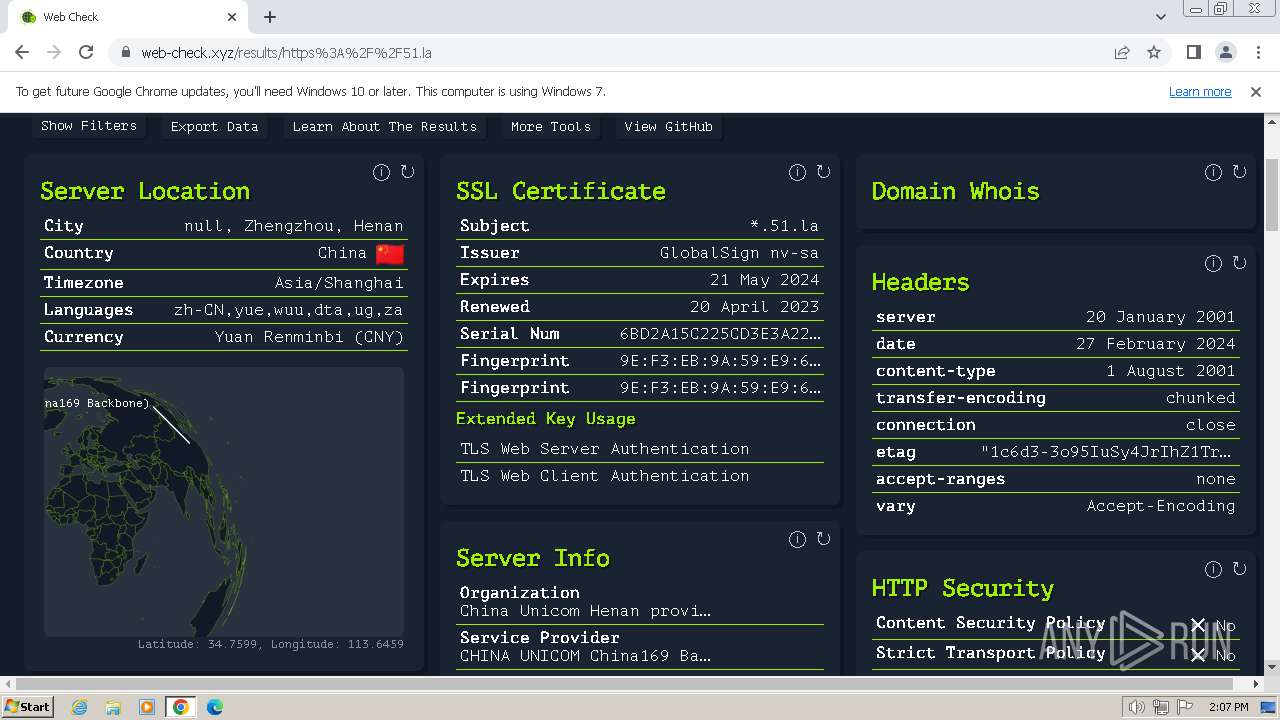Click the vary Accept-Encoding header value
The image size is (1280, 720).
(x=1161, y=506)
